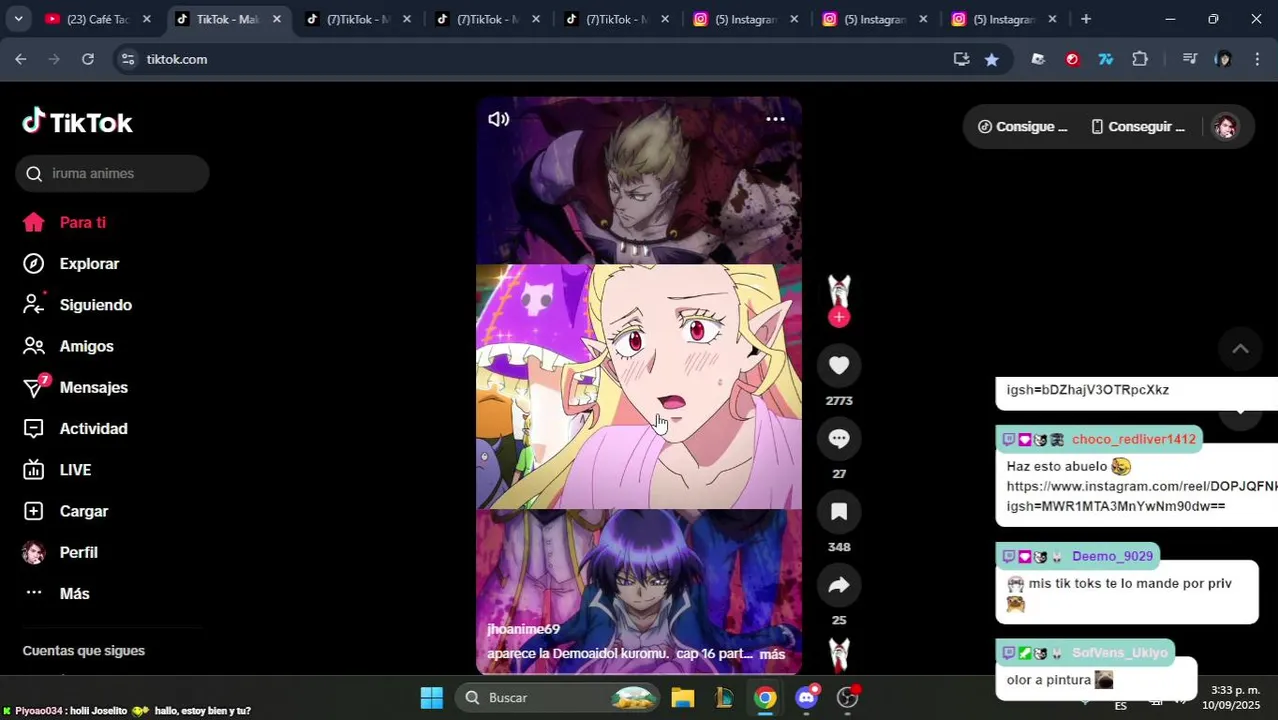The height and width of the screenshot is (720, 1278).
Task: Open File Explorer from taskbar
Action: pyautogui.click(x=683, y=698)
